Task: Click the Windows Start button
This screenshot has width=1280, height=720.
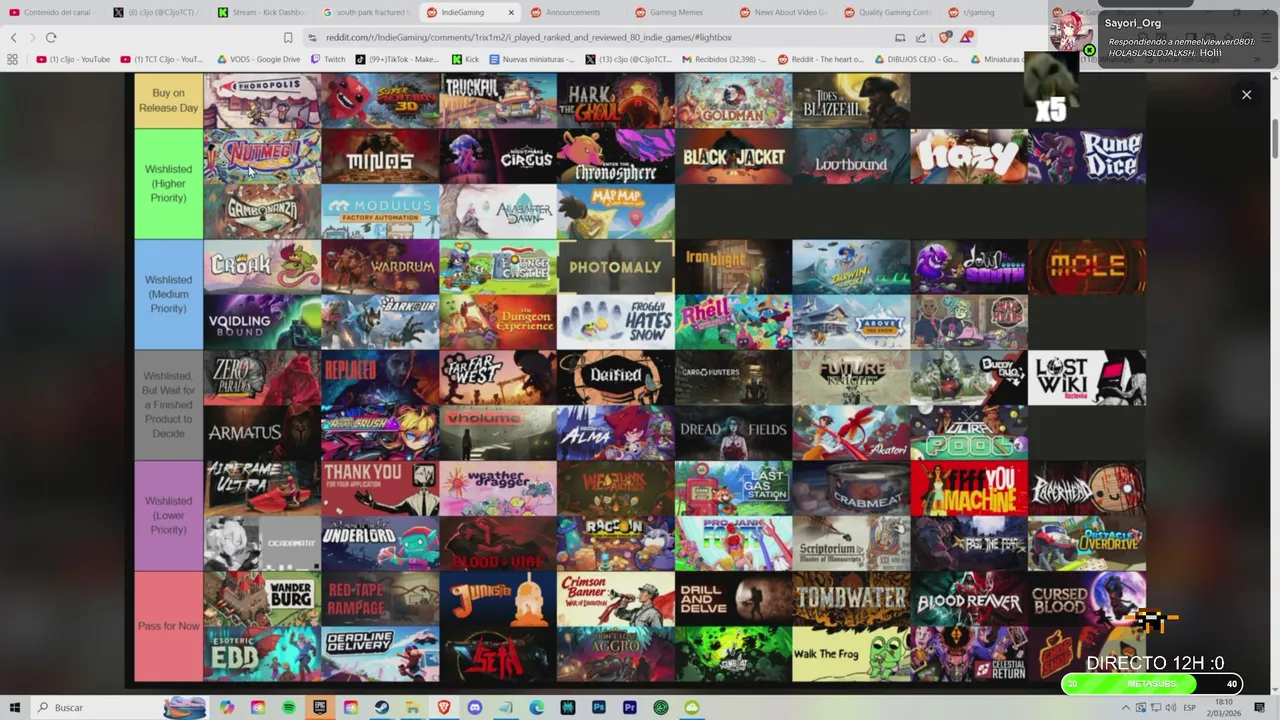Action: [x=14, y=707]
